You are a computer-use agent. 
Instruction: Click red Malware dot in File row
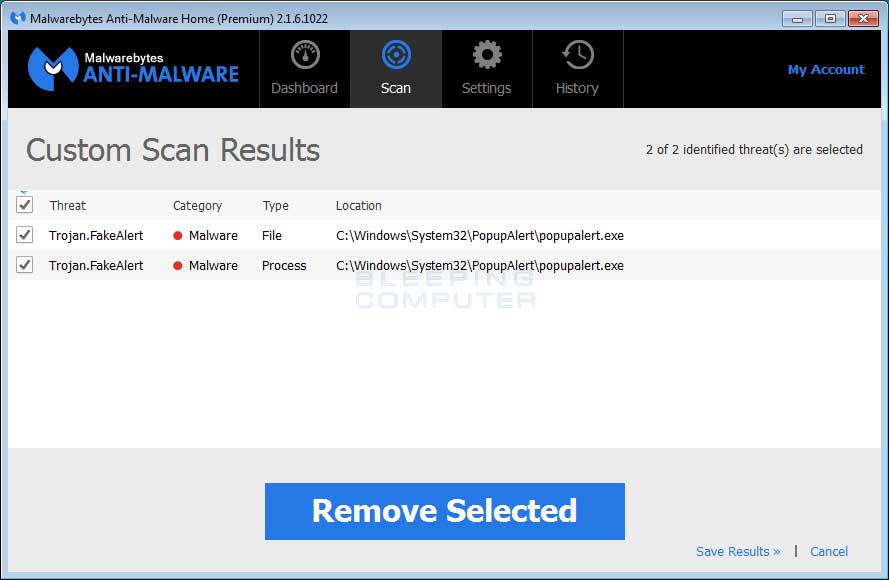(177, 235)
